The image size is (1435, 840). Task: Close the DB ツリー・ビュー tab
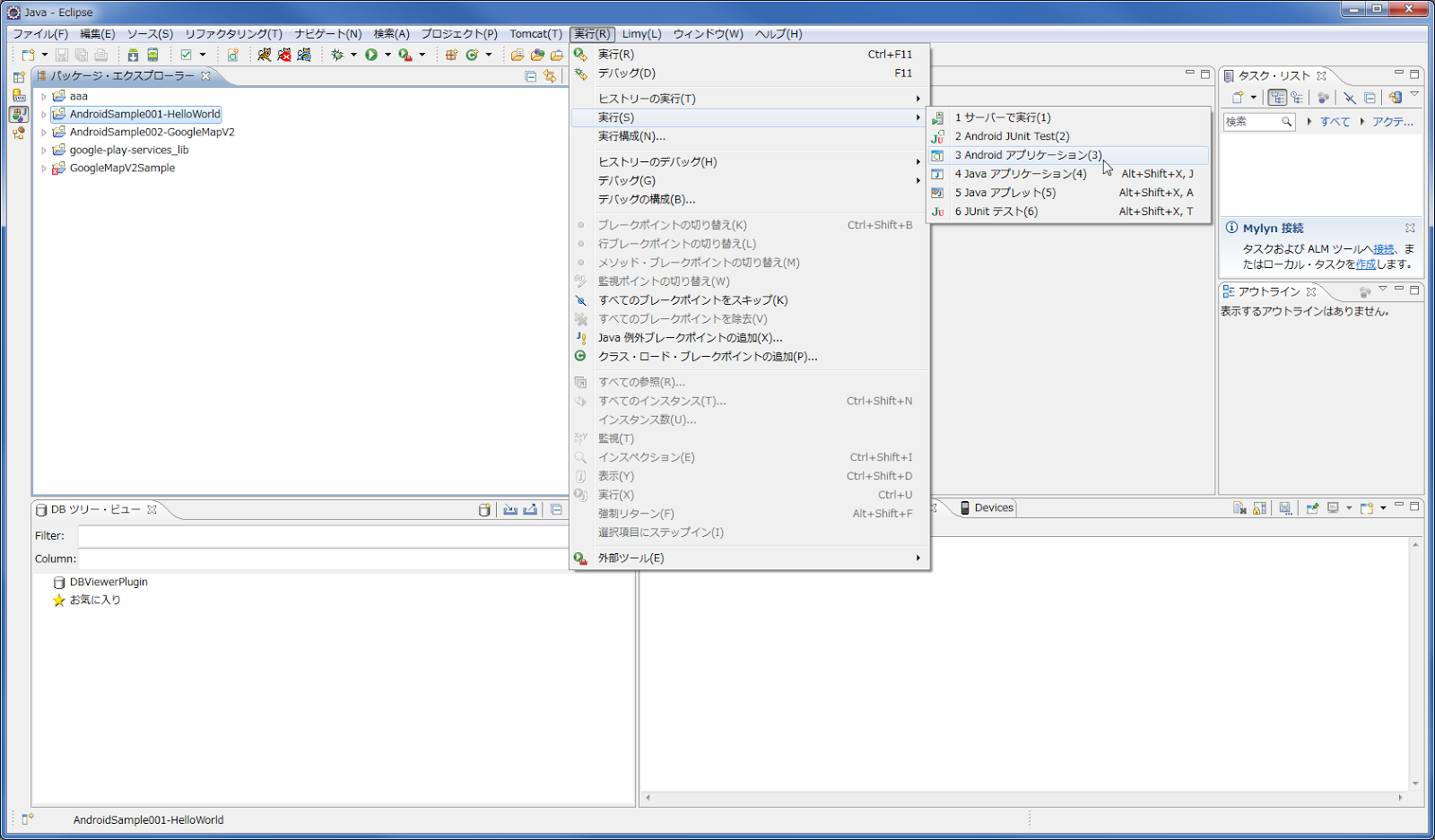coord(152,509)
